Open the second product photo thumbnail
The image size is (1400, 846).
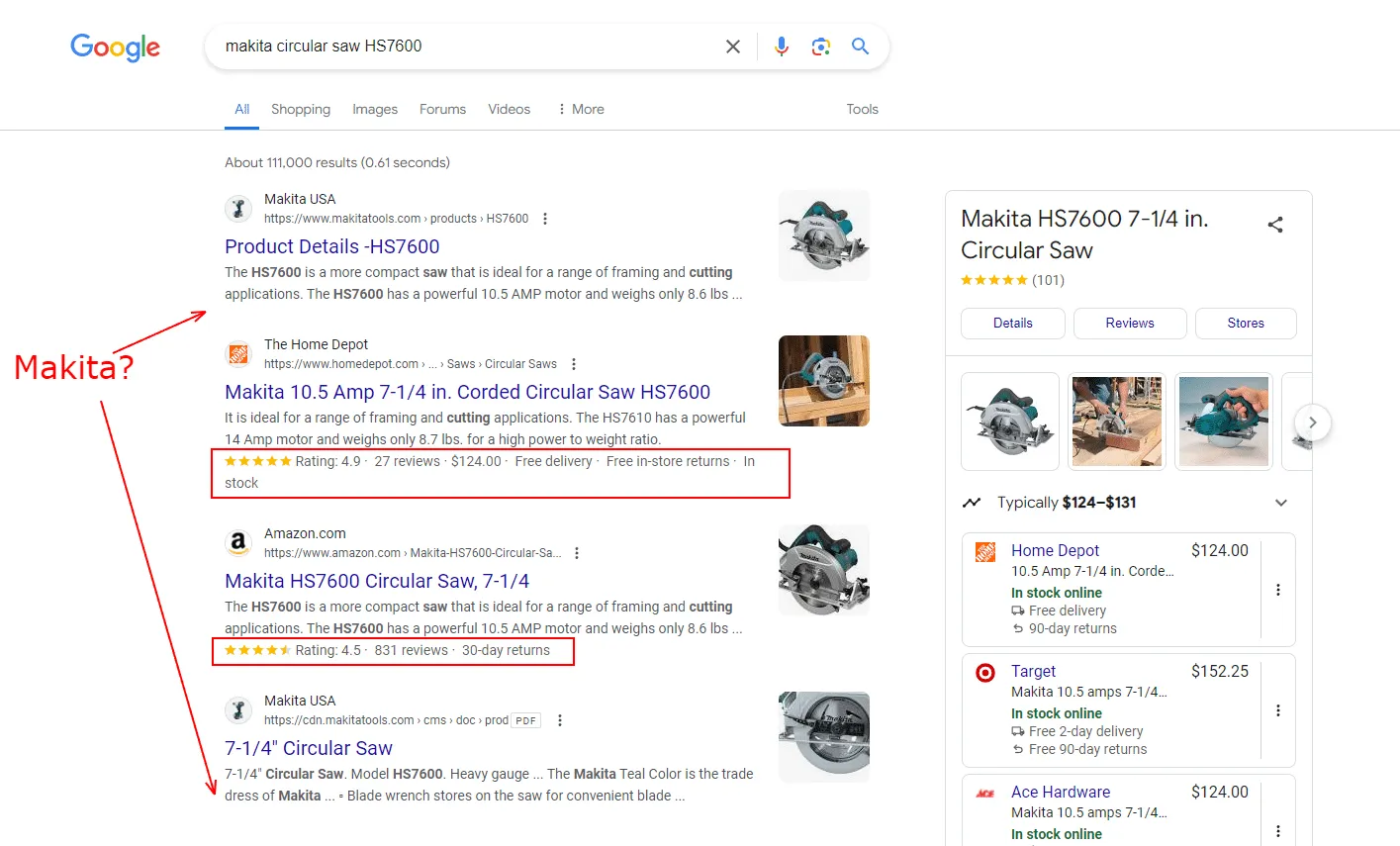click(1116, 422)
